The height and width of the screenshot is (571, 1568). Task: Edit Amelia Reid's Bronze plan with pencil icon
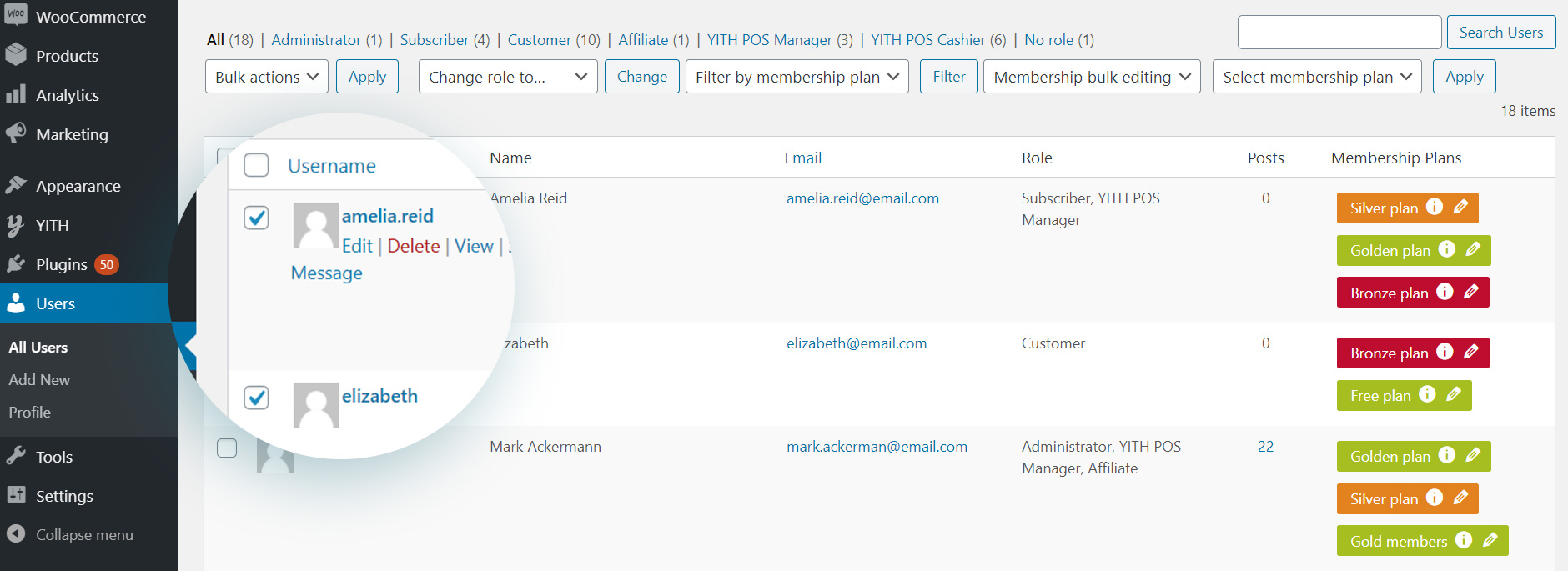1471,292
